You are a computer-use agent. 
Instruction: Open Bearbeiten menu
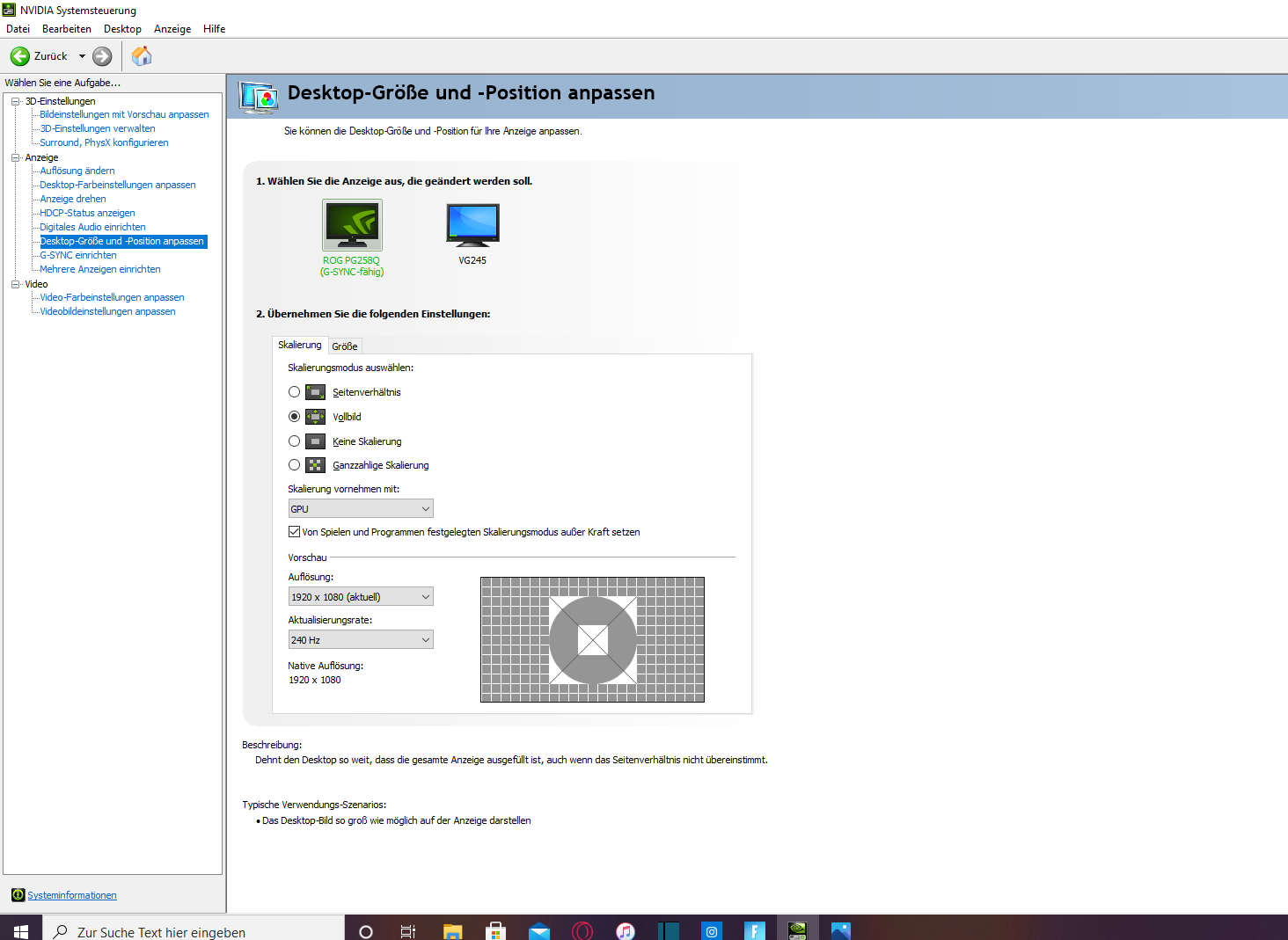67,29
